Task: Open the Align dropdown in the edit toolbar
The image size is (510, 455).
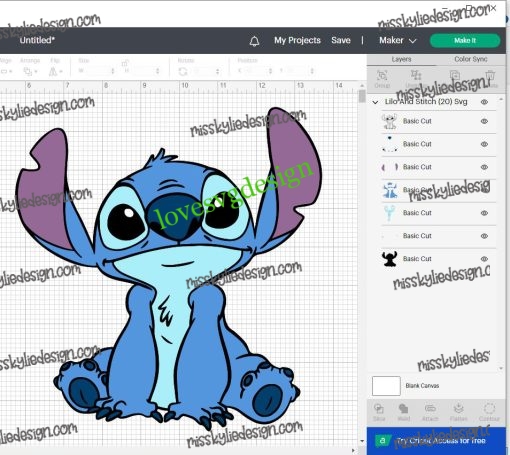Action: click(x=6, y=71)
